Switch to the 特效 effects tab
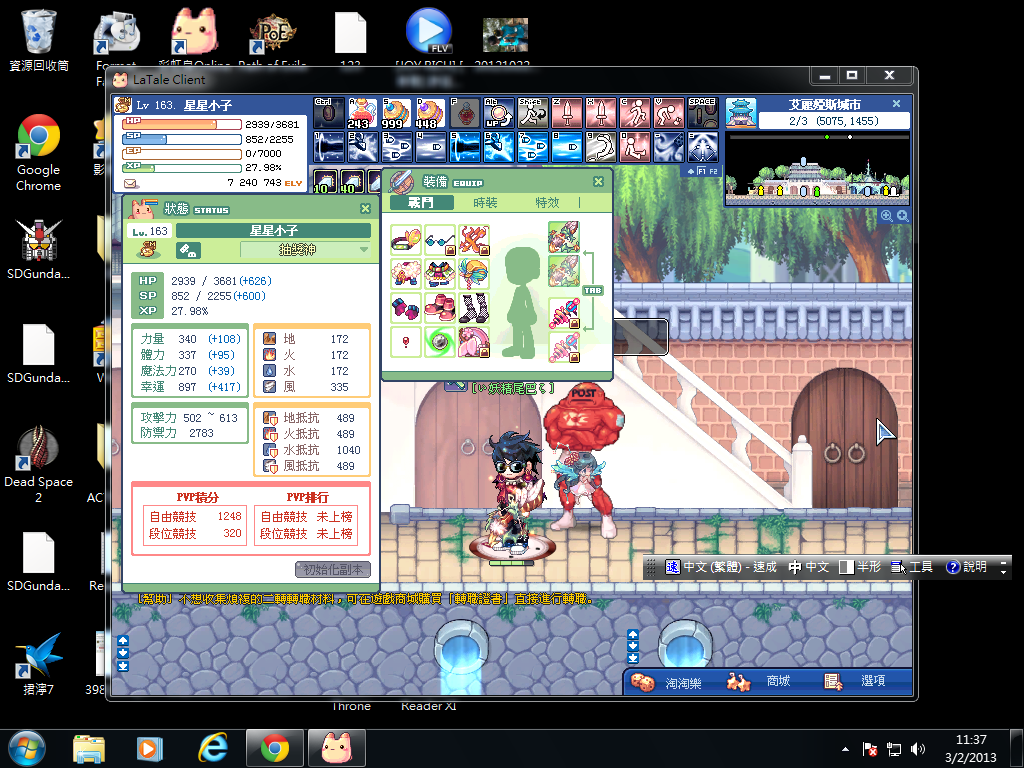1024x768 pixels. coord(547,202)
